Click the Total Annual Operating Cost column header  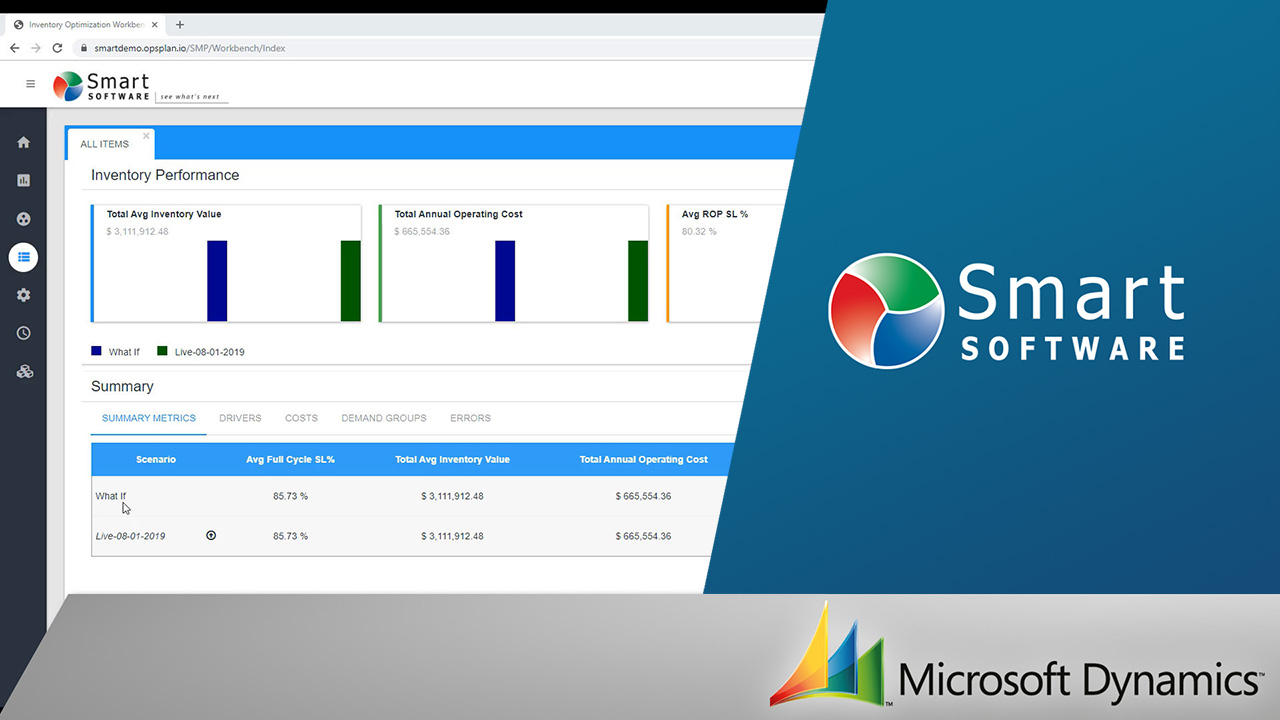[x=643, y=460]
